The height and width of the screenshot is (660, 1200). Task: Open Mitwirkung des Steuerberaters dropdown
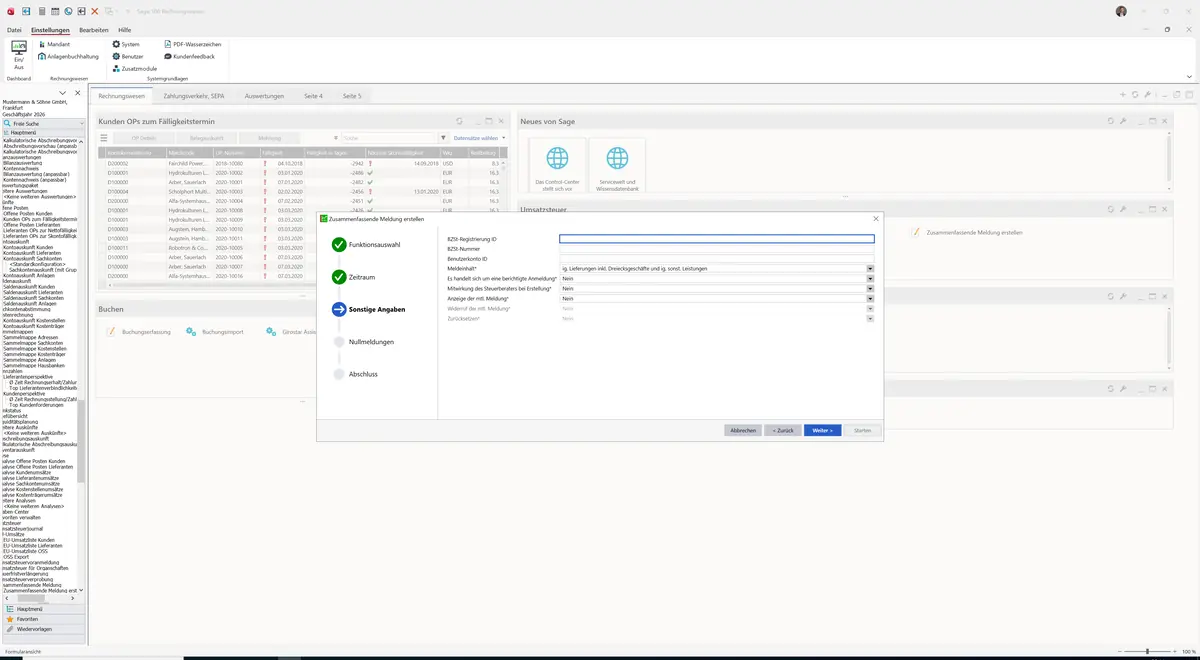(x=870, y=288)
